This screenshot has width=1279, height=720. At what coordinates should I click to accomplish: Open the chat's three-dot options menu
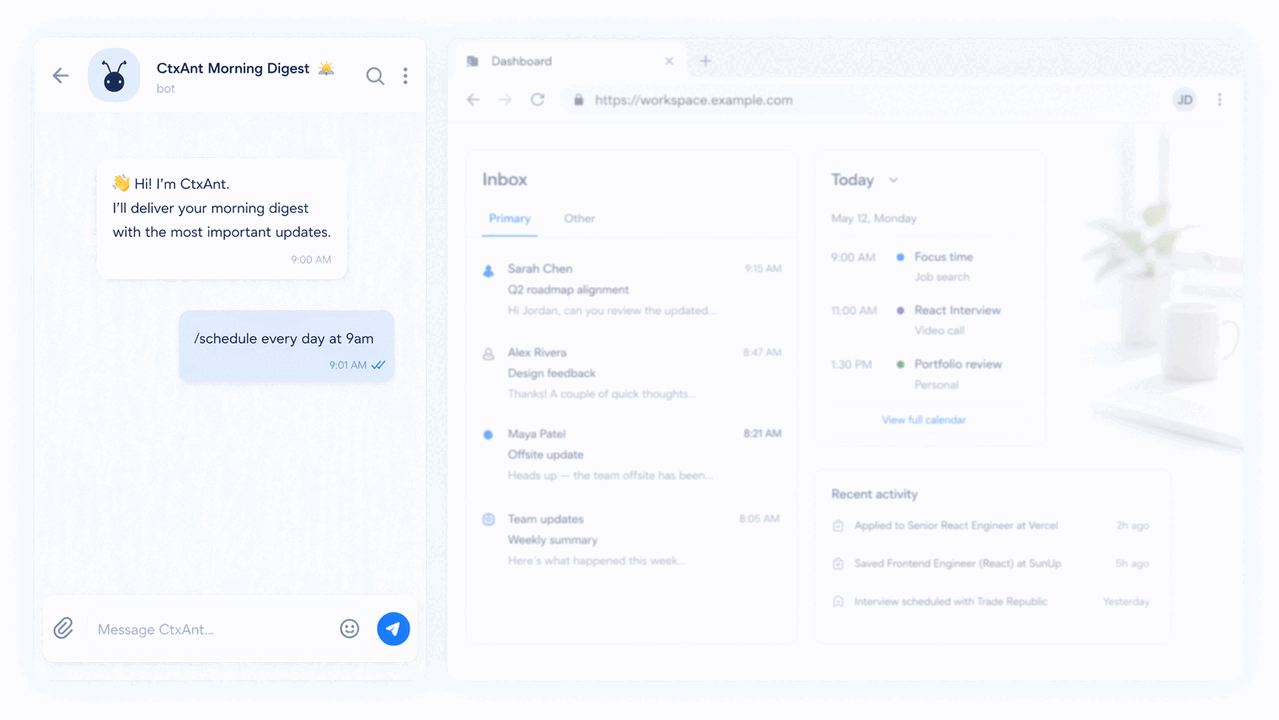pyautogui.click(x=405, y=76)
